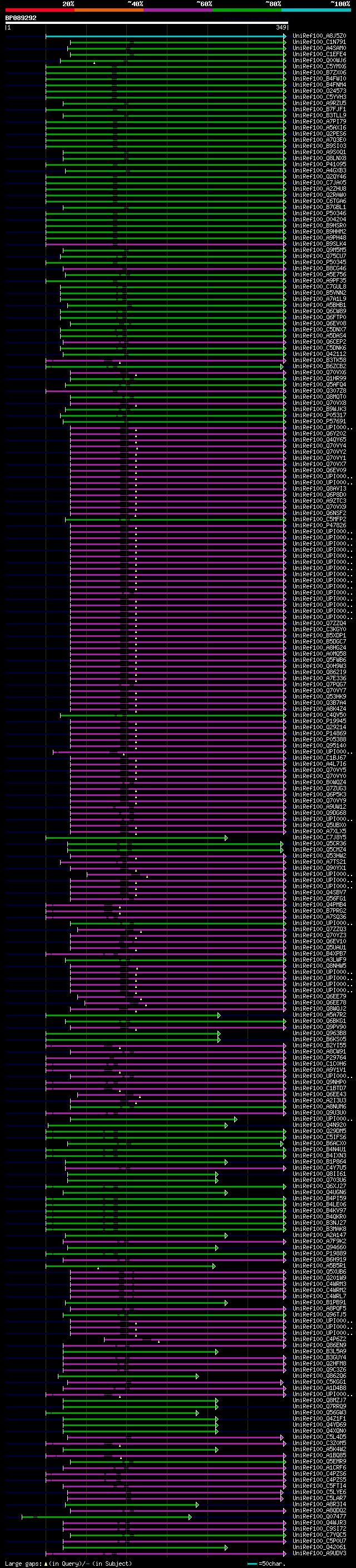Image resolution: width=356 pixels, height=1568 pixels.
Task: Select hit label UniRef100_C7JA05
Action: 319,182
